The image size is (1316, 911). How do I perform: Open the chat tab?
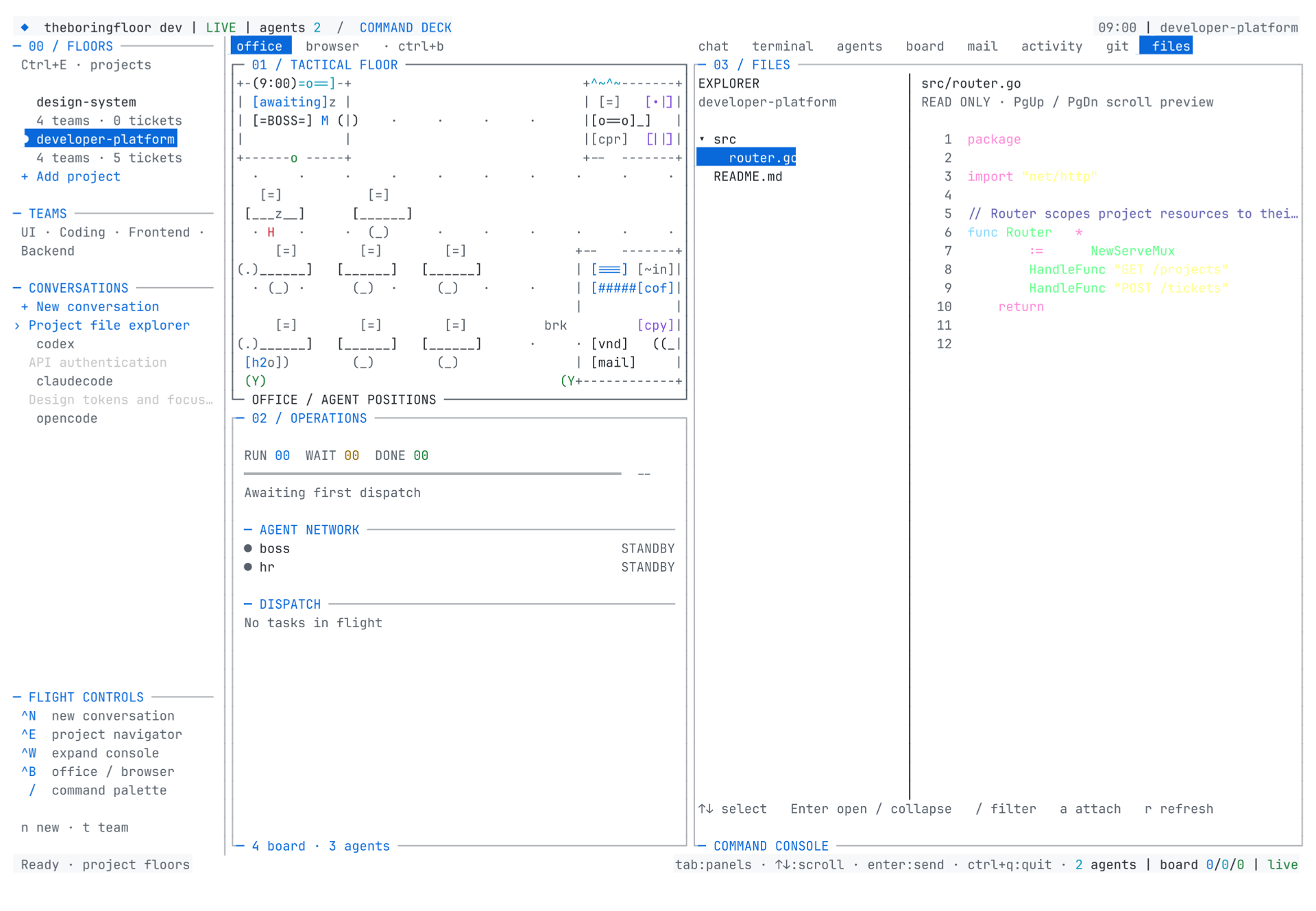click(713, 47)
